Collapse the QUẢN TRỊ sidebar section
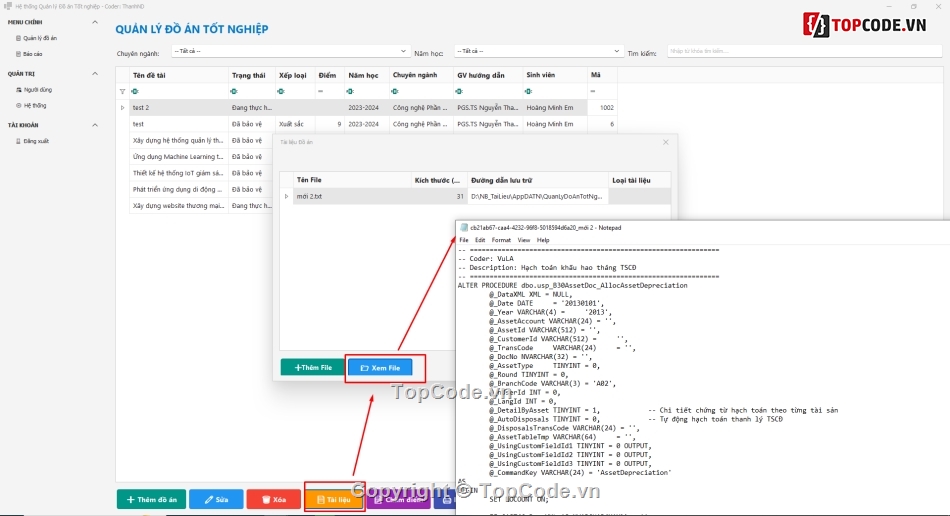 click(95, 74)
